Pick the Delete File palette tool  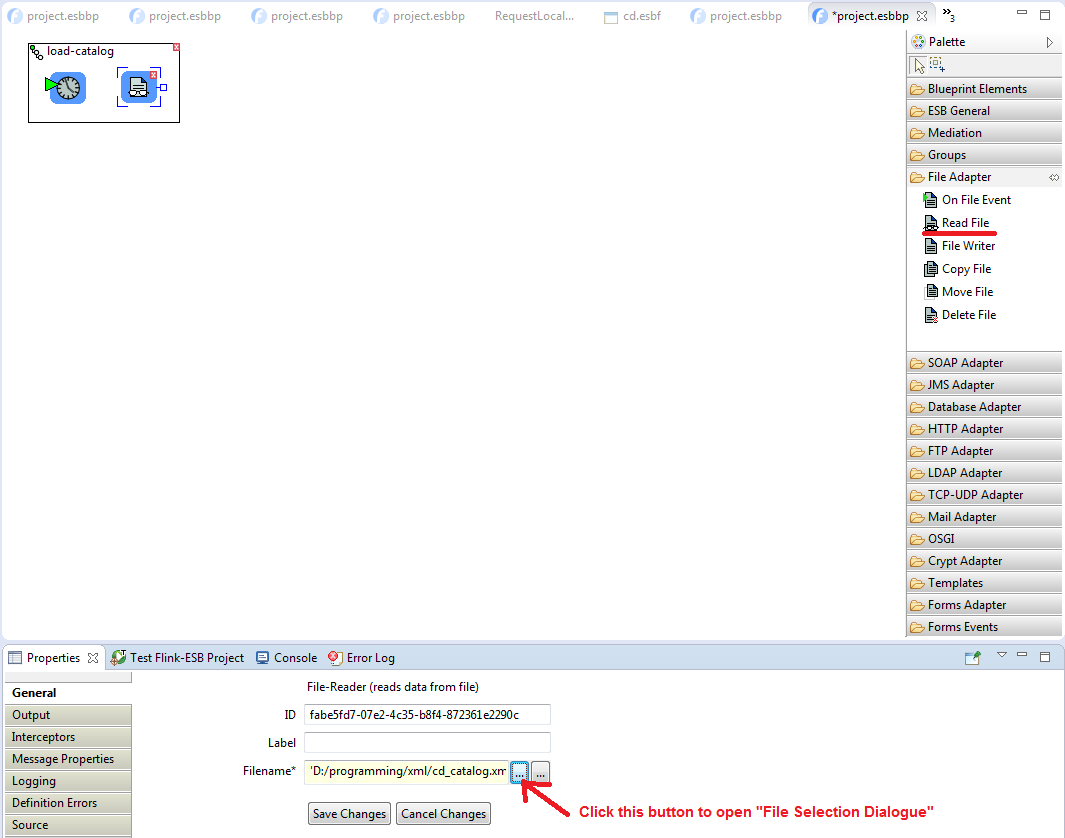968,315
